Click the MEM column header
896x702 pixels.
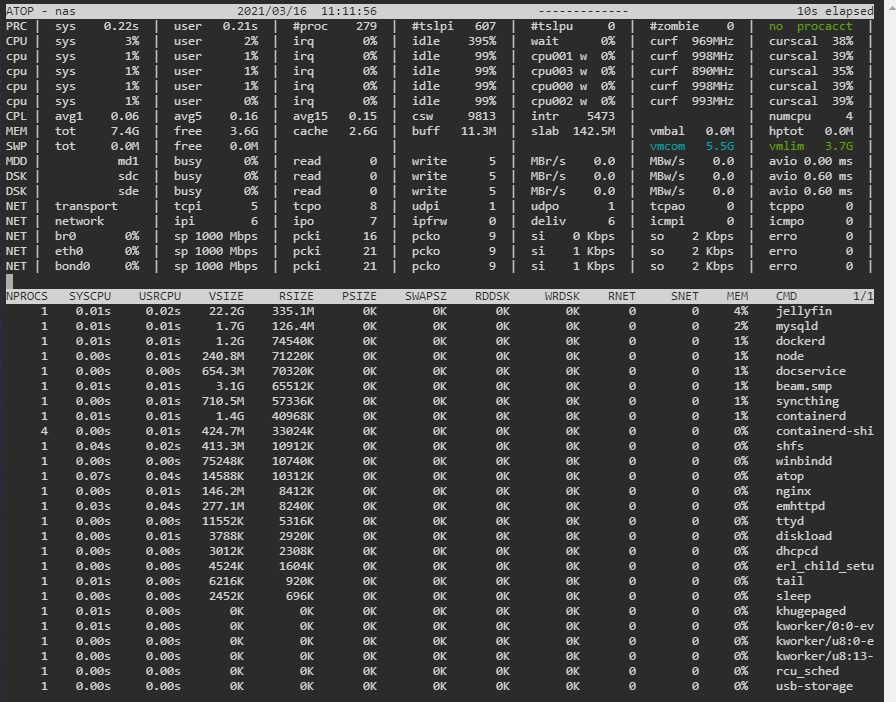pyautogui.click(x=737, y=296)
